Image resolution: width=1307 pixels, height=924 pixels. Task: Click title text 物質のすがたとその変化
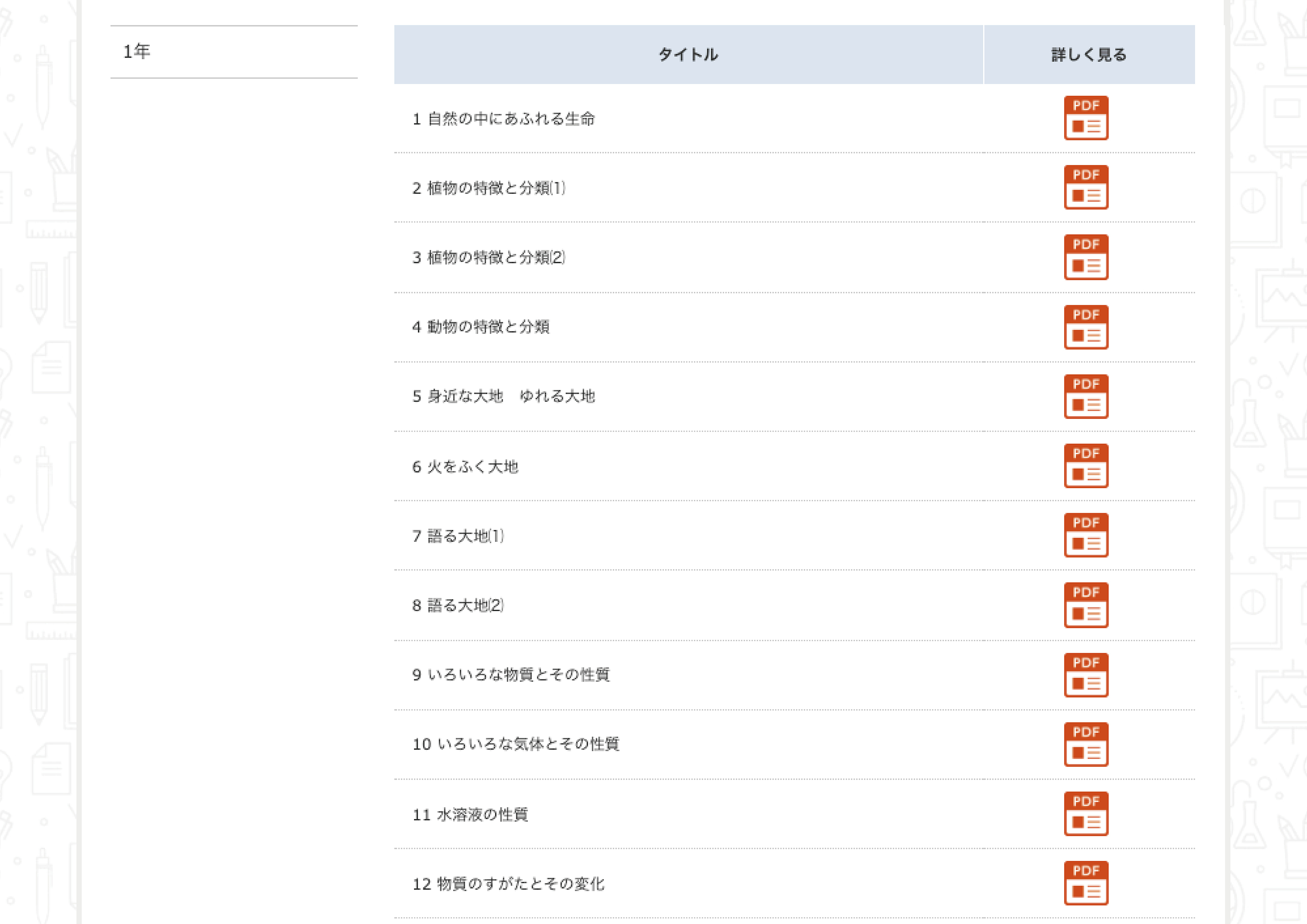point(520,884)
